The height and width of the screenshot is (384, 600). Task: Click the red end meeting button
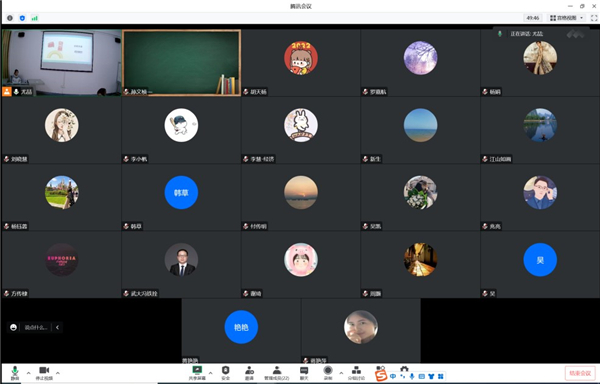(580, 373)
